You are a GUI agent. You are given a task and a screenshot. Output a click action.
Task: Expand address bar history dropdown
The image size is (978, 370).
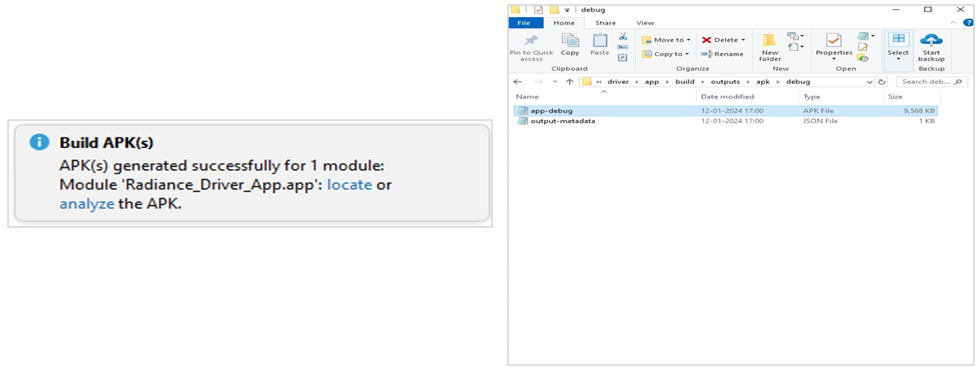870,82
